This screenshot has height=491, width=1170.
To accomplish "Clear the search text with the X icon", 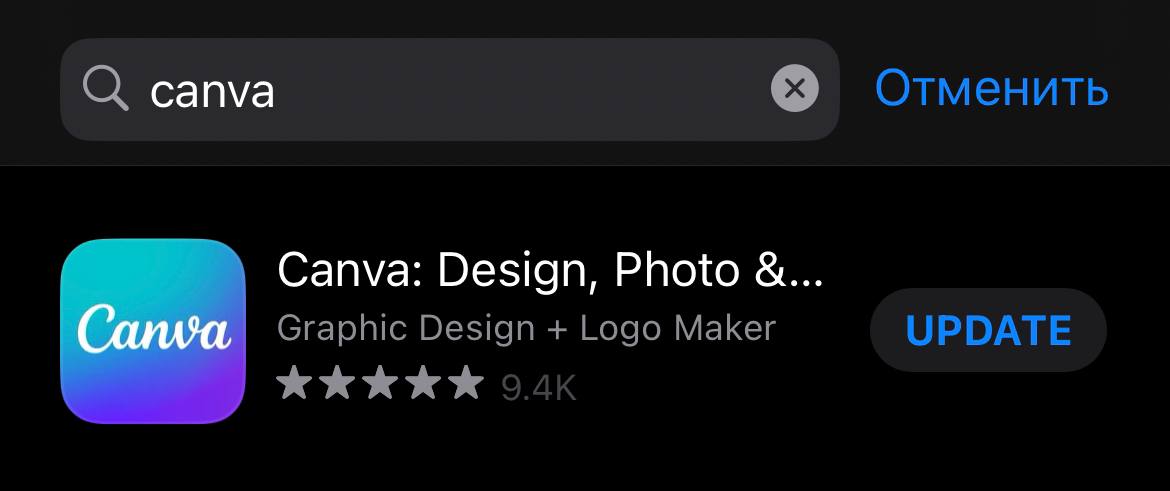I will pos(794,89).
